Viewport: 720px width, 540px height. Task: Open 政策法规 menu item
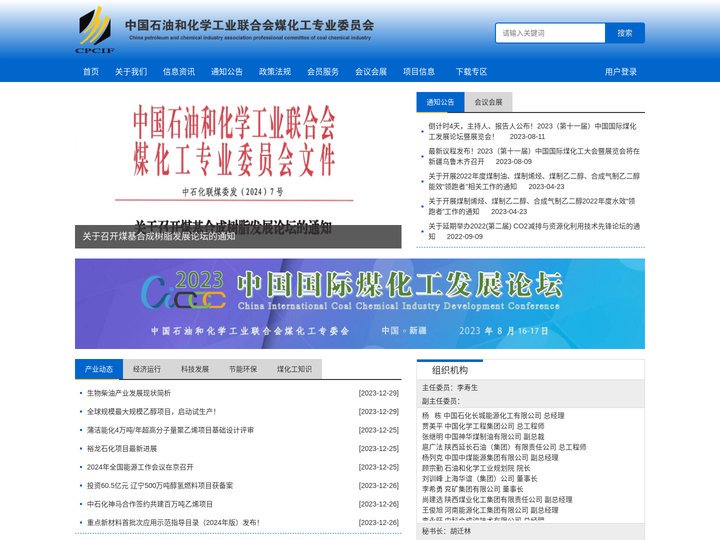pos(275,72)
